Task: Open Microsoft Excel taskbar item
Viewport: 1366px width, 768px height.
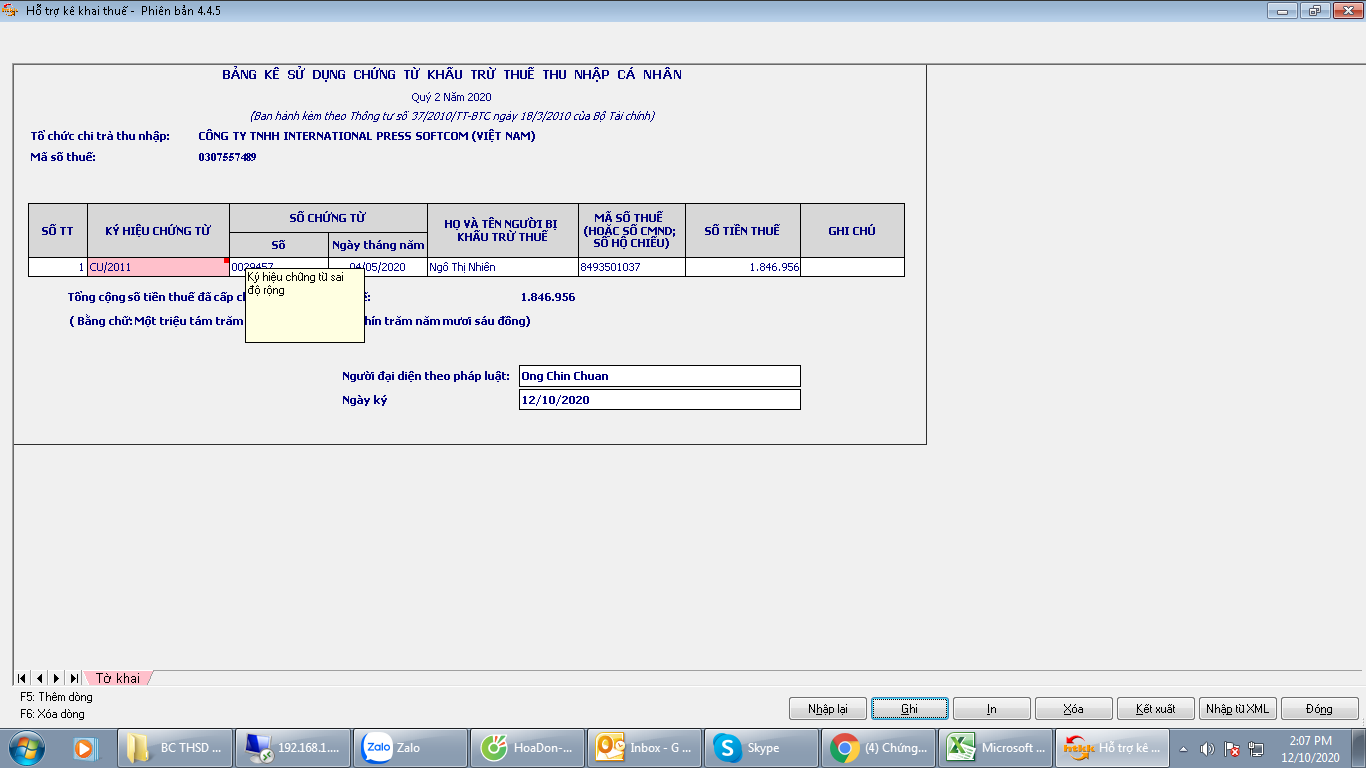Action: pyautogui.click(x=997, y=748)
